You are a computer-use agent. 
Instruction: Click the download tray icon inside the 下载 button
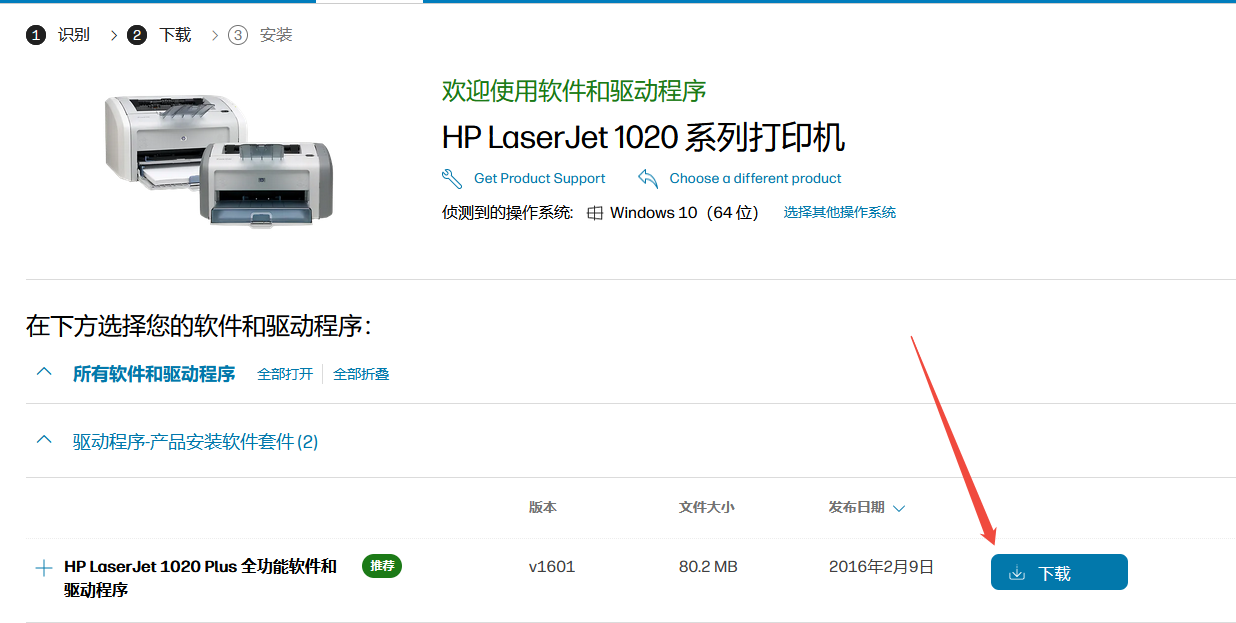(x=1017, y=573)
